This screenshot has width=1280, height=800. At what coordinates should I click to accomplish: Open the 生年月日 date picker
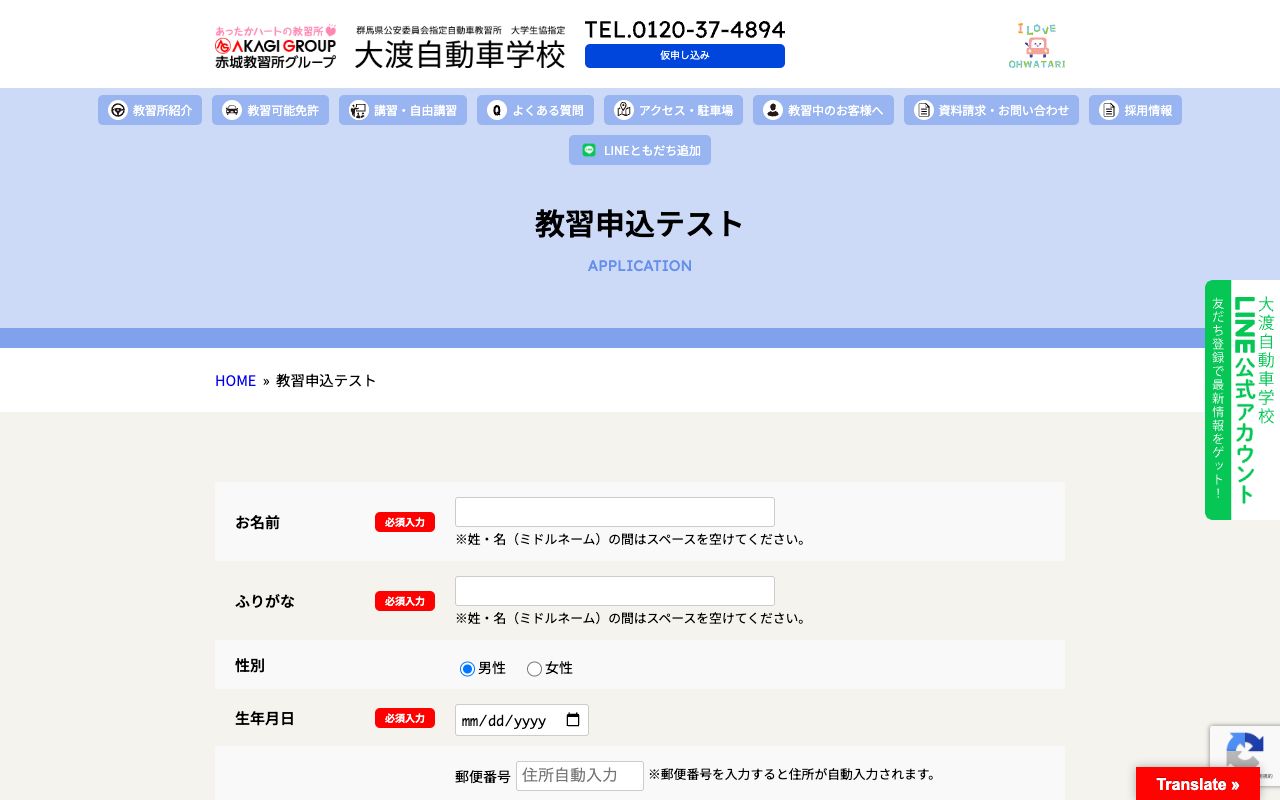tap(573, 720)
